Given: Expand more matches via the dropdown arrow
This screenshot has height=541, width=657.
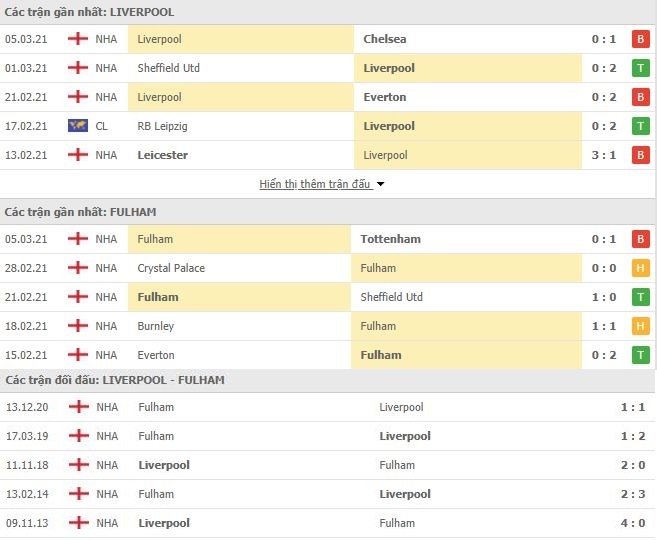Looking at the screenshot, I should point(380,184).
